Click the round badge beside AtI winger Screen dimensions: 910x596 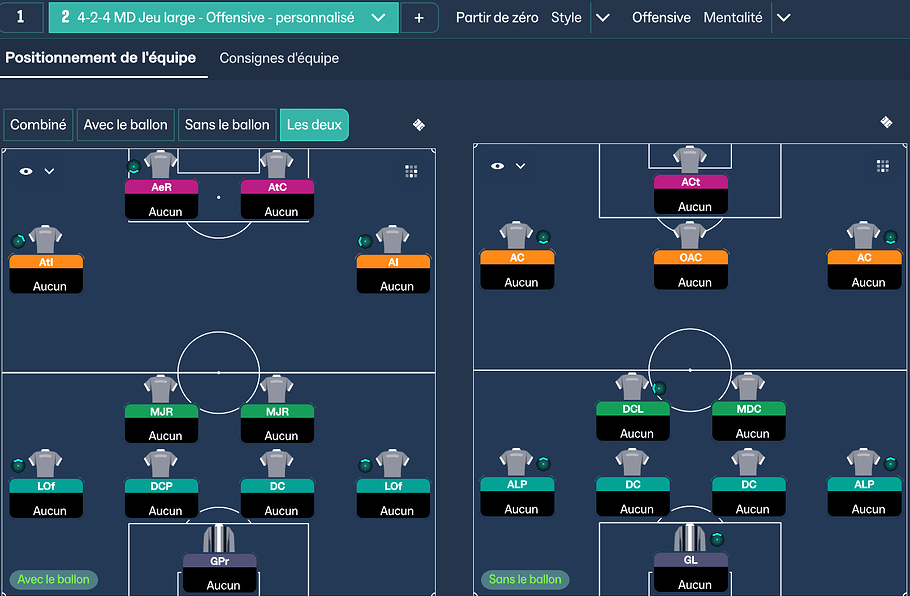pos(19,241)
